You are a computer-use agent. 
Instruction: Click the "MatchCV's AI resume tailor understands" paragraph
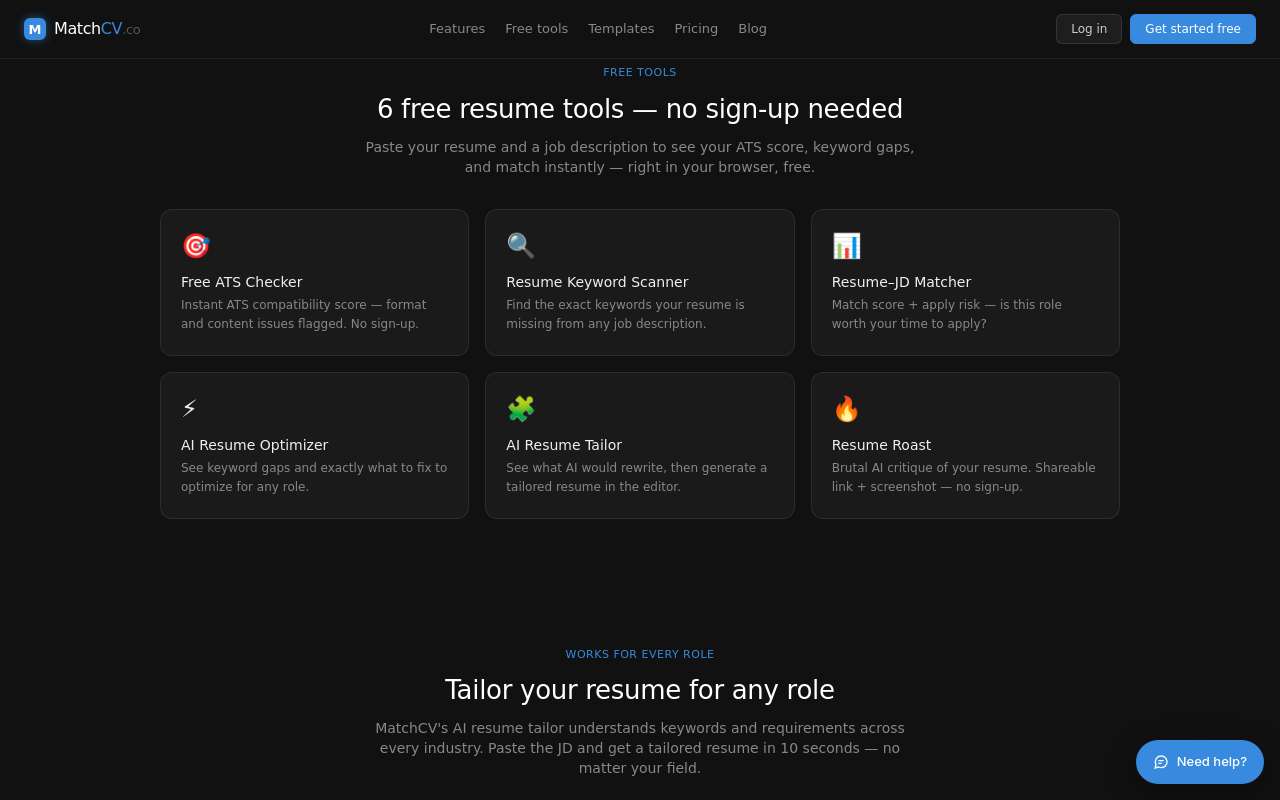640,748
